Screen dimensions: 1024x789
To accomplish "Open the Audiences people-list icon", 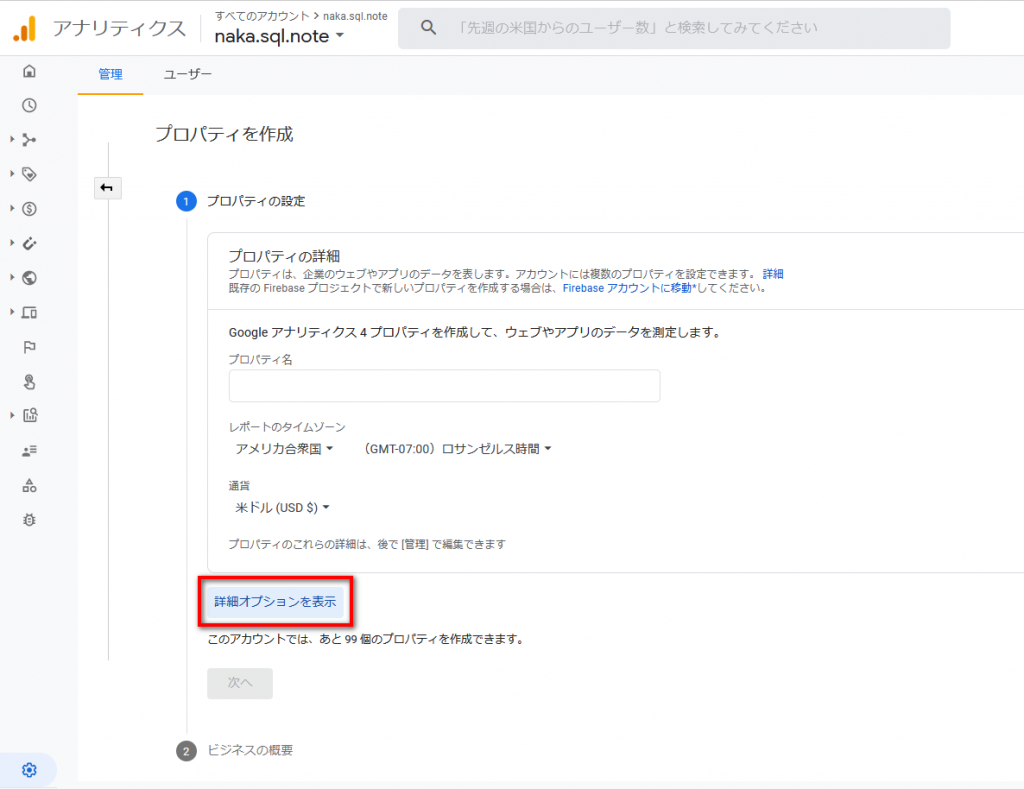I will 29,451.
